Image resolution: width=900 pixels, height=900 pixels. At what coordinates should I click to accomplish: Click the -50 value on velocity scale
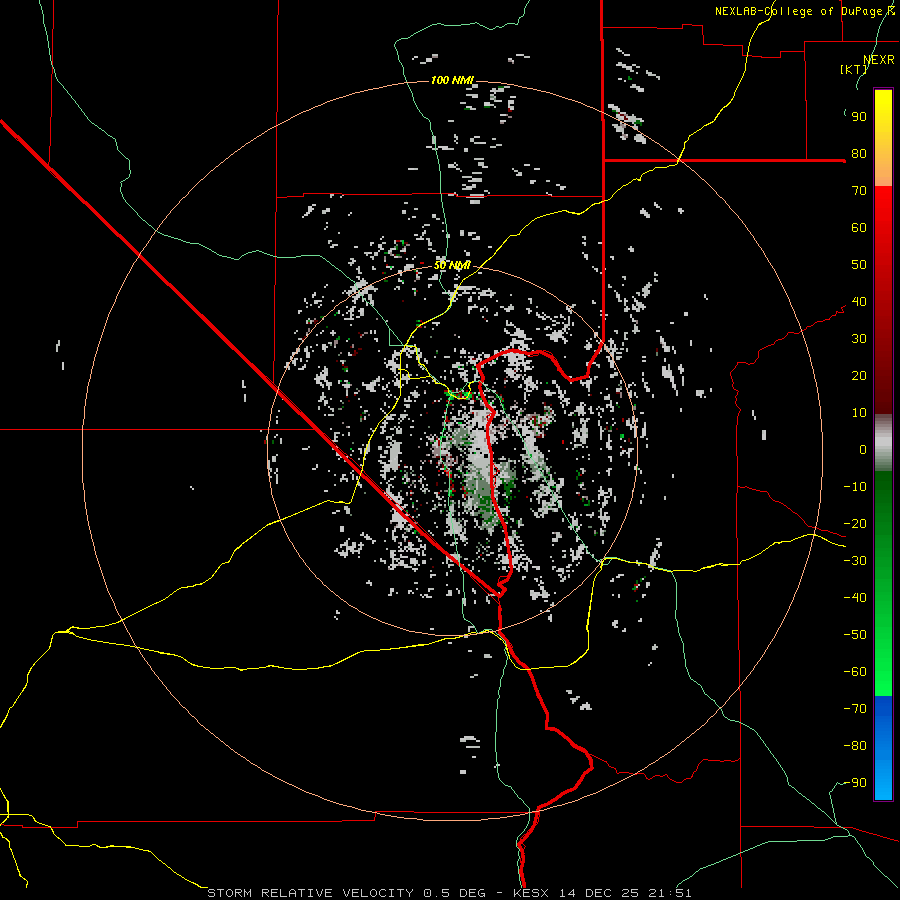855,635
